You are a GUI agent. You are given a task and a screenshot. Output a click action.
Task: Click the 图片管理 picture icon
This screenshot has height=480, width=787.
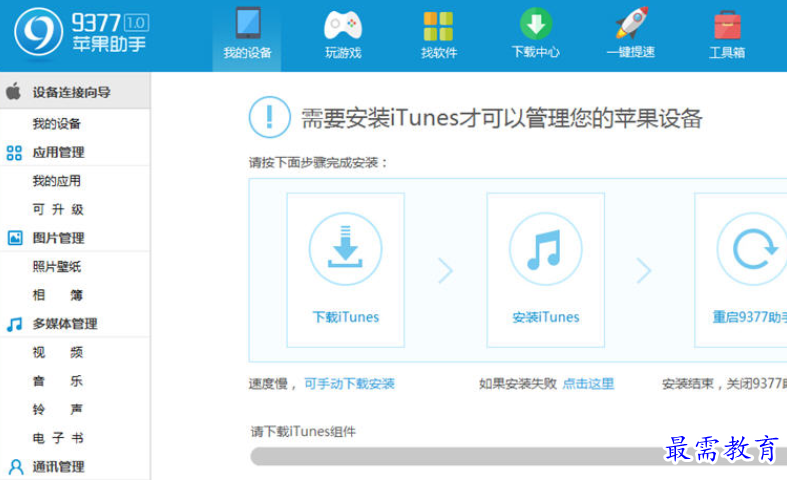[15, 237]
